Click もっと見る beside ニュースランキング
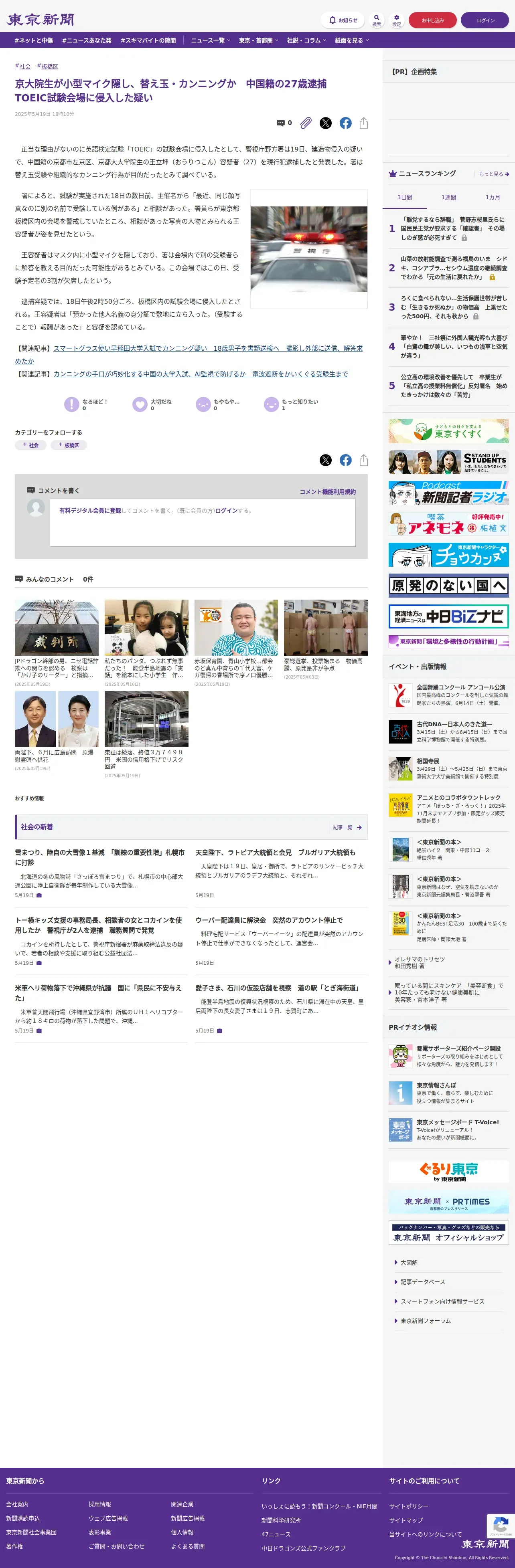The width and height of the screenshot is (515, 1568). coord(494,174)
